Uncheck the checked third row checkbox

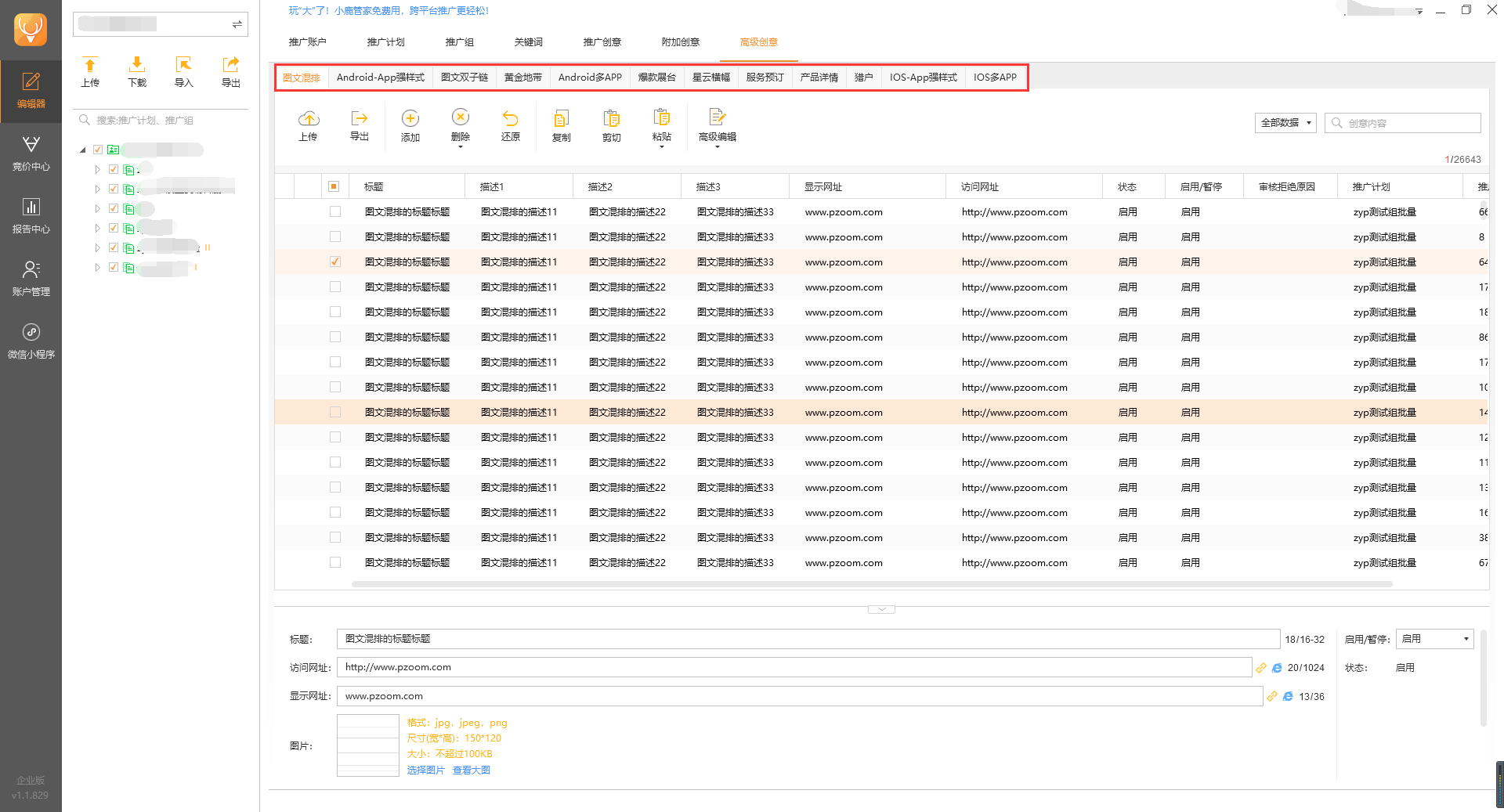(335, 262)
